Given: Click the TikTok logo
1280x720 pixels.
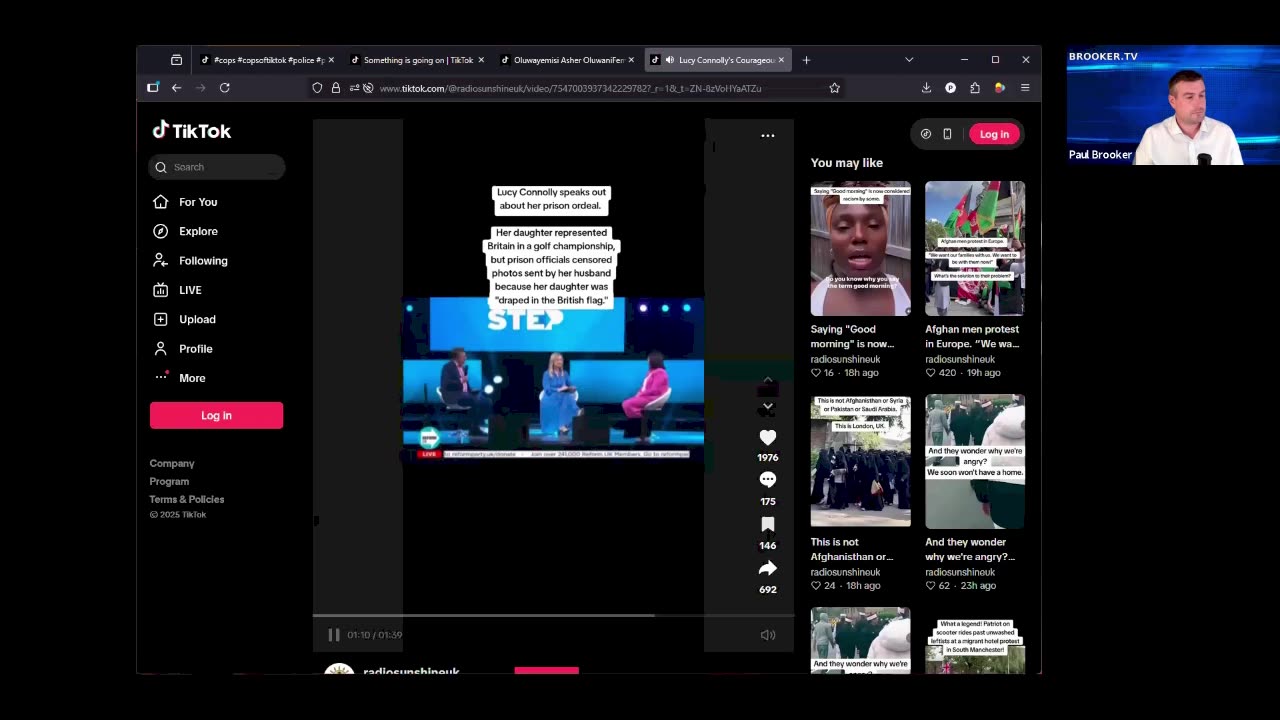Looking at the screenshot, I should tap(191, 131).
